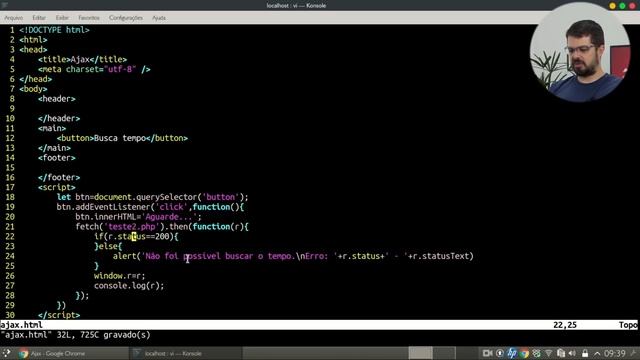Viewport: 640px width, 360px height.
Task: Open the Exibir menu
Action: click(62, 18)
